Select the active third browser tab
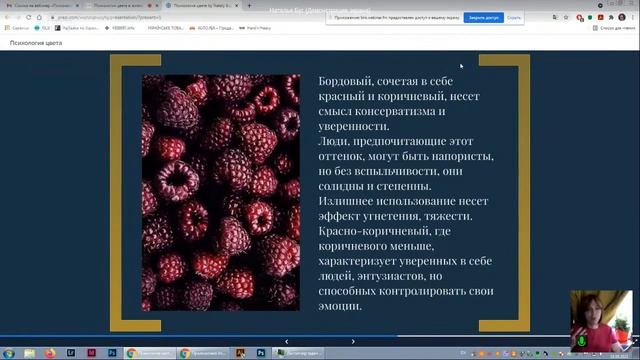640x360 pixels. coord(202,6)
